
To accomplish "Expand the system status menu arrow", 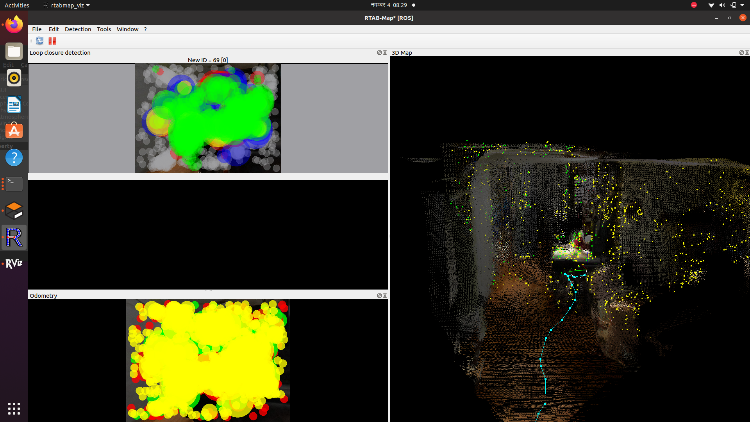I will pyautogui.click(x=741, y=5).
